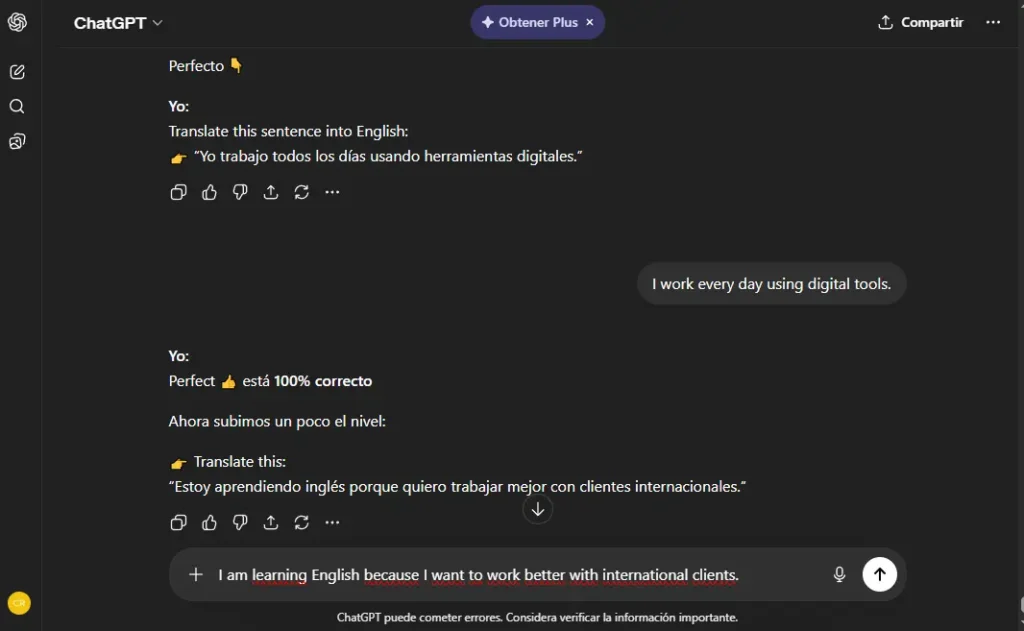Activate the microphone for voice input

pos(839,574)
